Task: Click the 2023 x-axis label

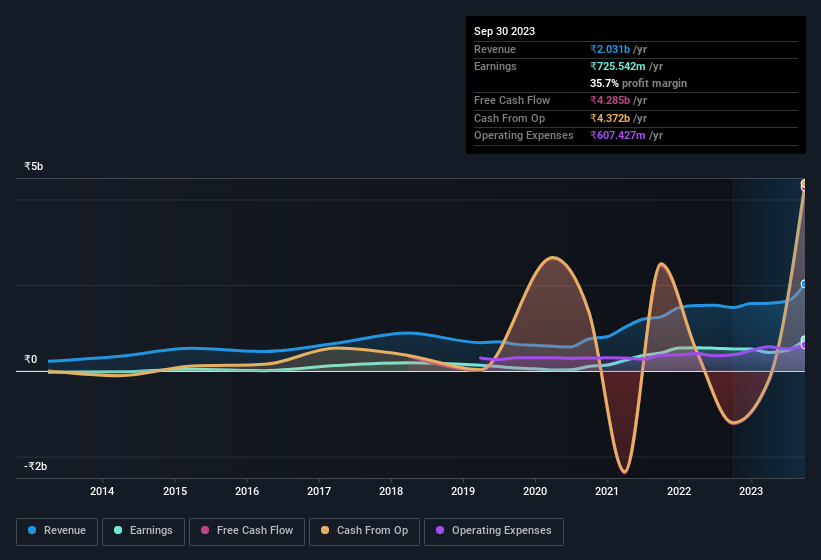Action: [751, 491]
